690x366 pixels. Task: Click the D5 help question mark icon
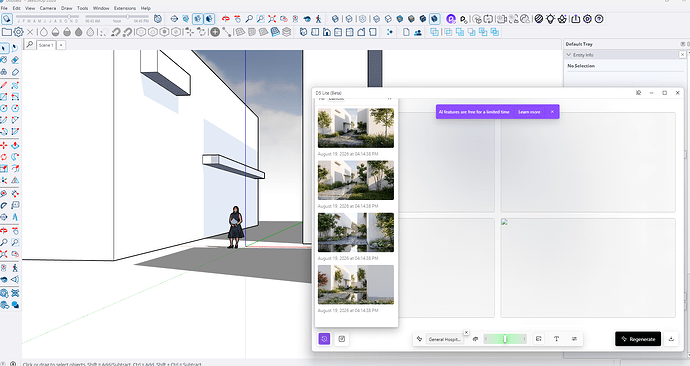[x=599, y=19]
